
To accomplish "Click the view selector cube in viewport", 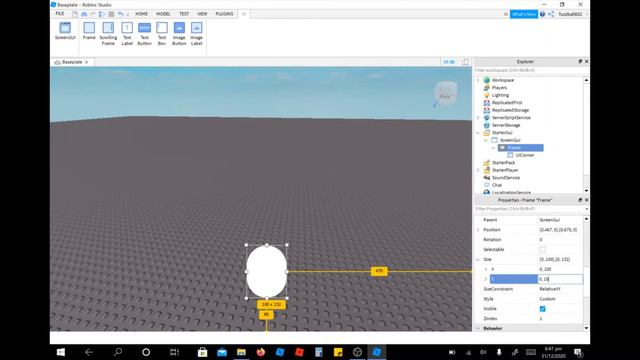I will (445, 93).
